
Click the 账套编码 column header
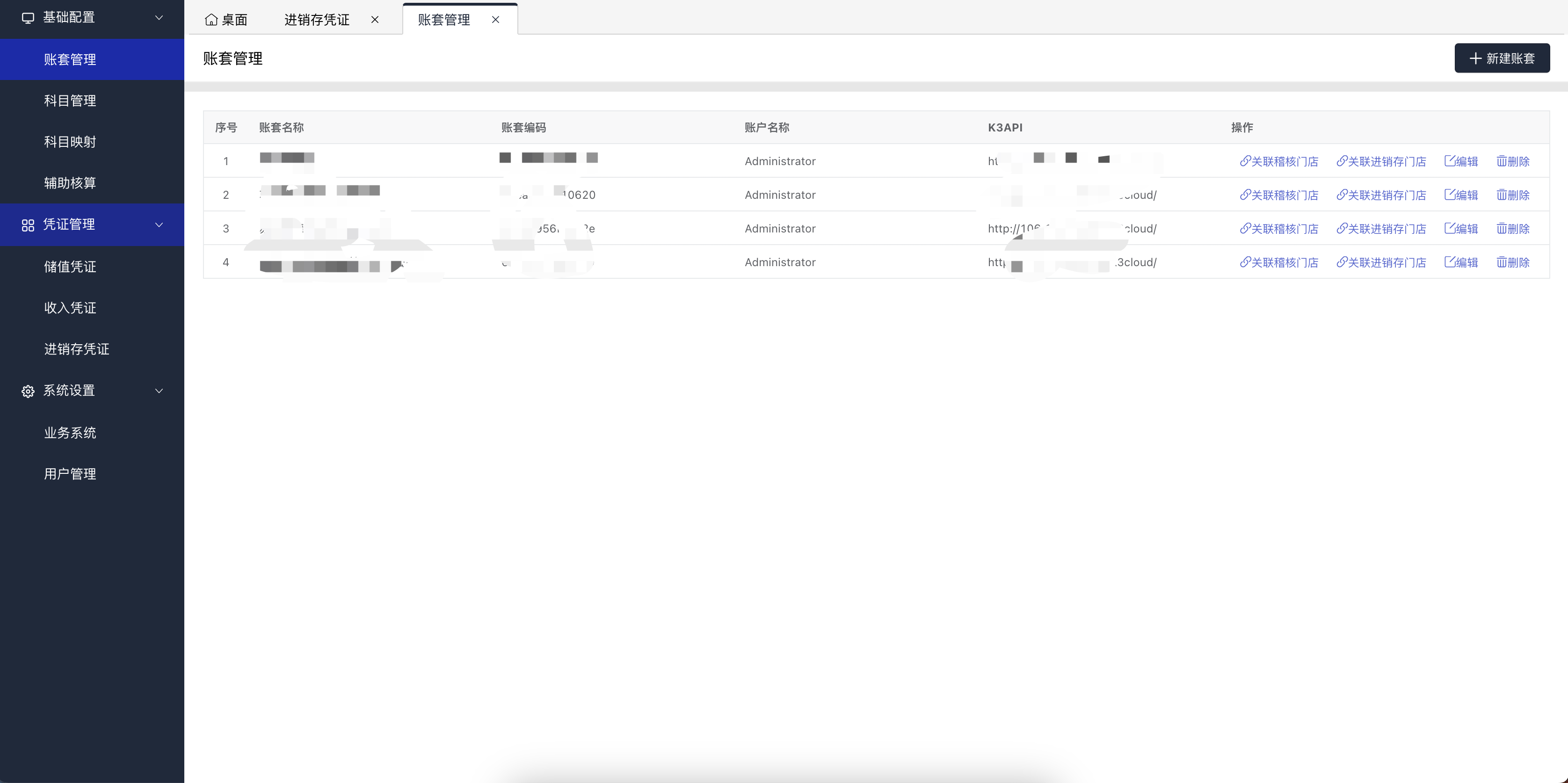pos(523,127)
